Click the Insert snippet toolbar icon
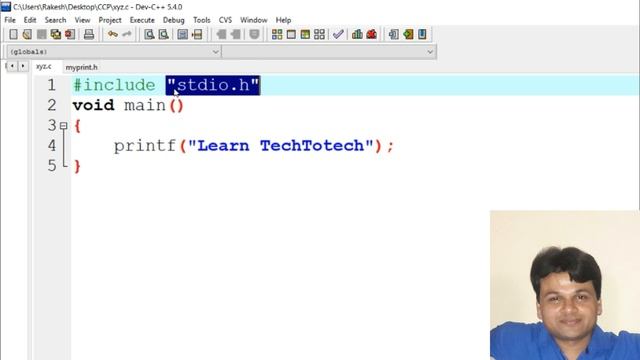This screenshot has height=360, width=640. pyautogui.click(x=393, y=34)
